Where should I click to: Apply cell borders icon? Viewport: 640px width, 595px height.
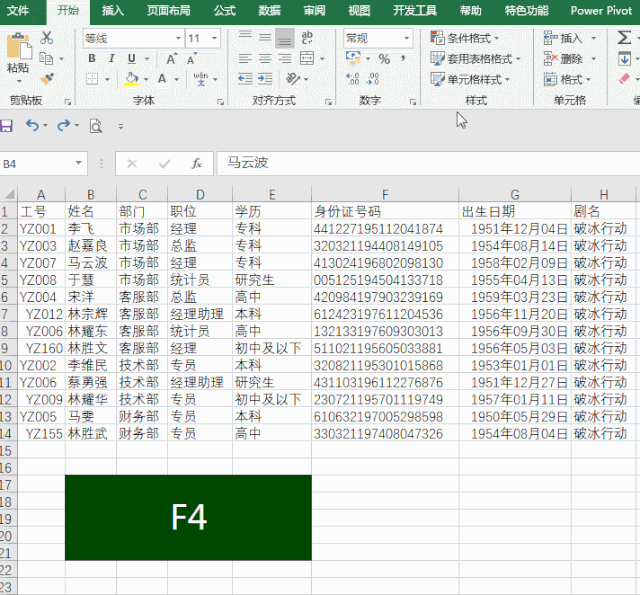[92, 79]
